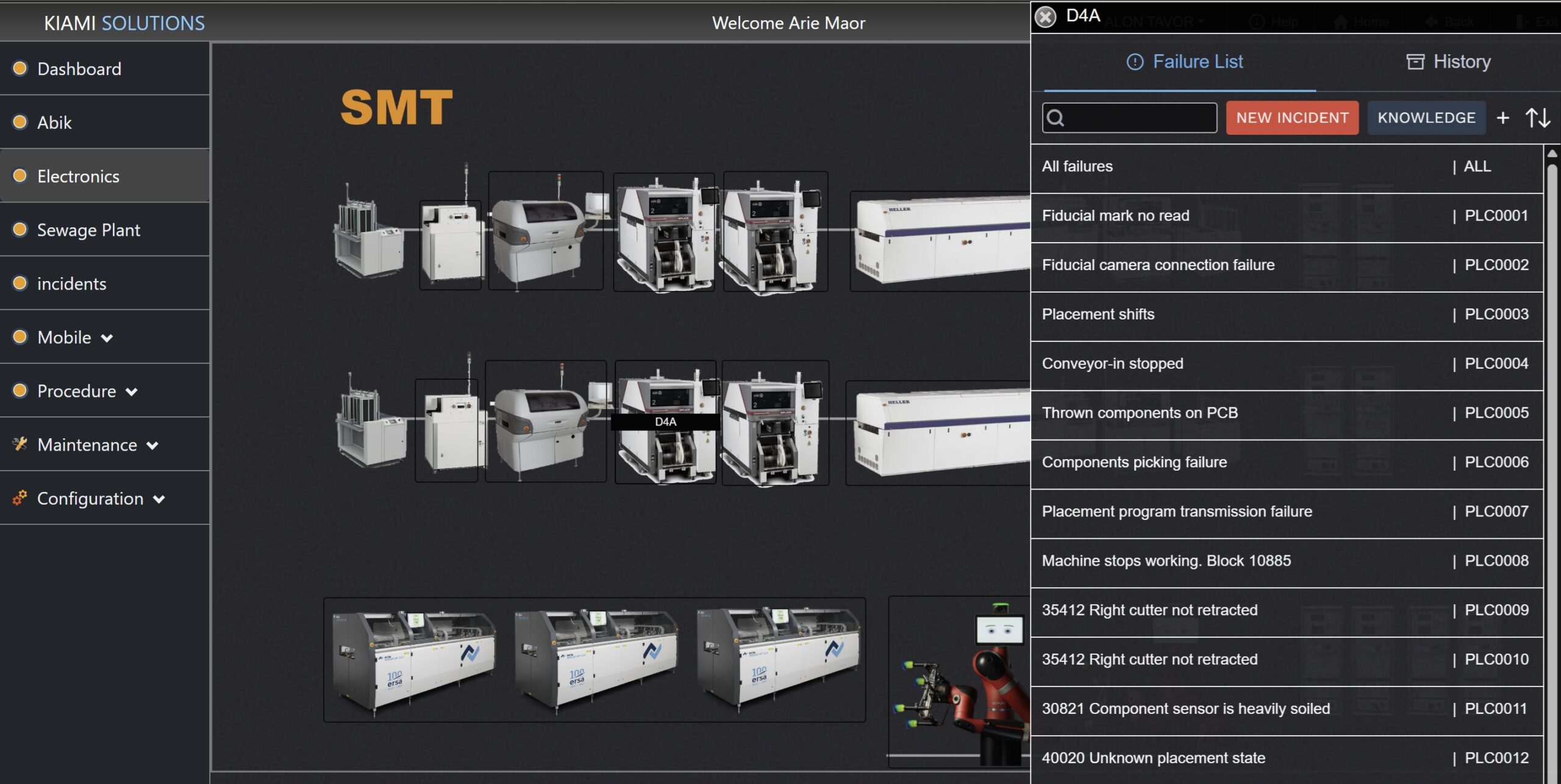The image size is (1561, 784).
Task: Click the alert icon beside Failure List
Action: tap(1135, 61)
